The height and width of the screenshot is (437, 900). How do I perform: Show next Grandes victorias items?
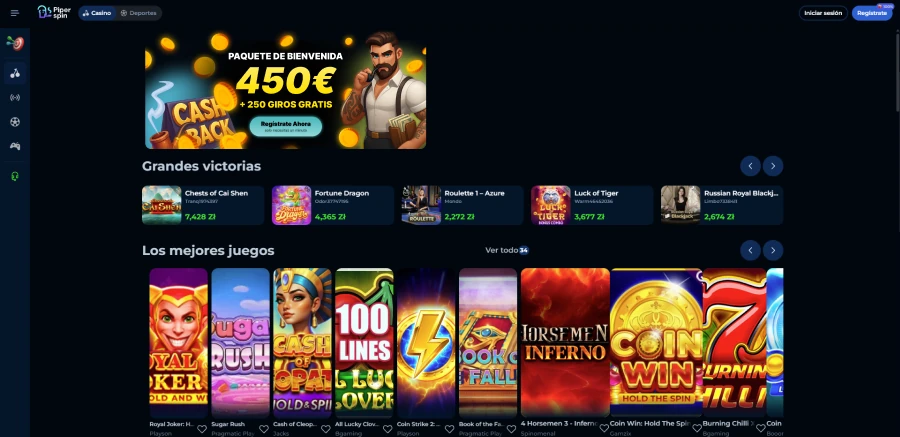pos(773,166)
